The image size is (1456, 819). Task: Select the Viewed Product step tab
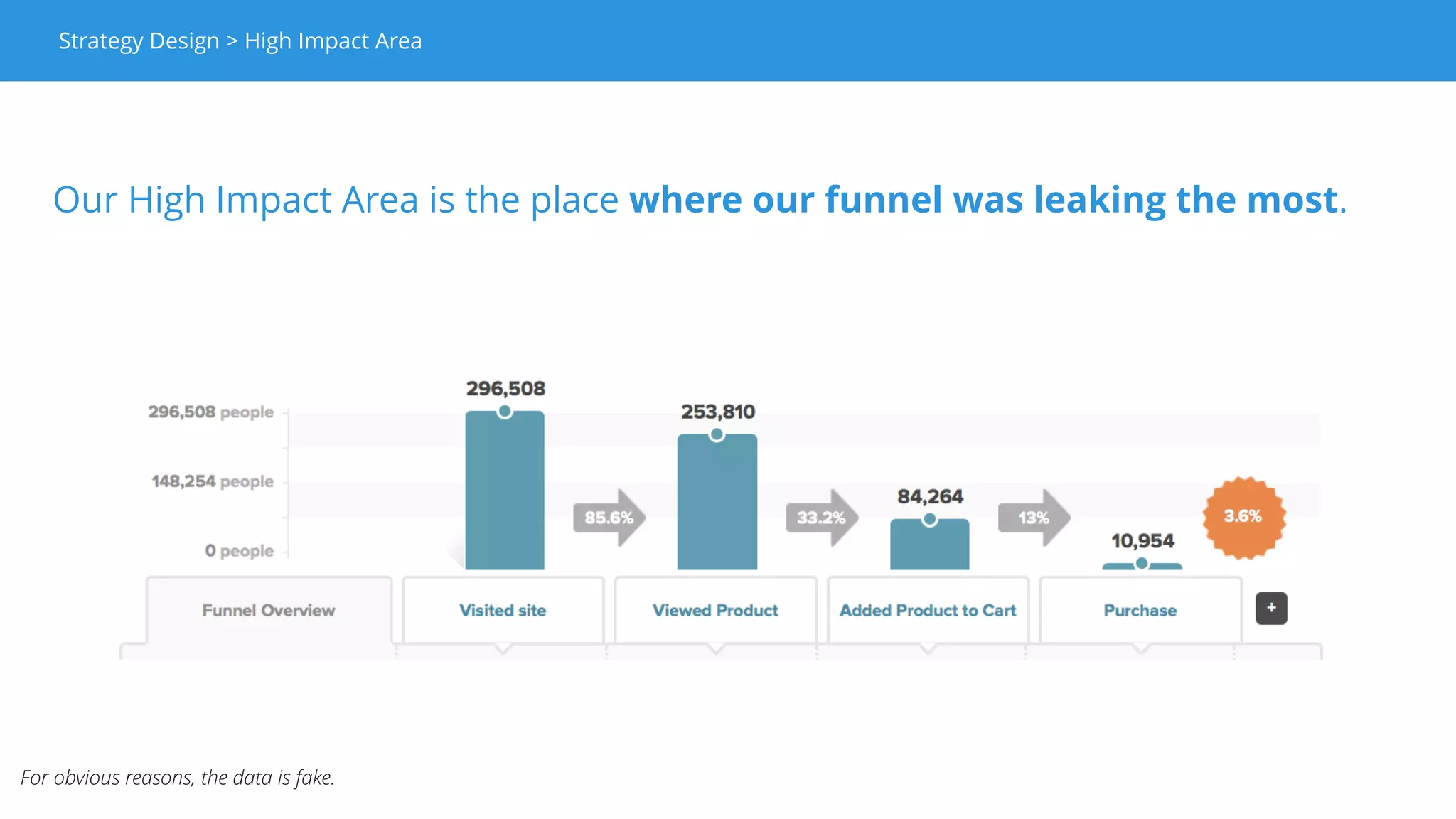pos(715,611)
